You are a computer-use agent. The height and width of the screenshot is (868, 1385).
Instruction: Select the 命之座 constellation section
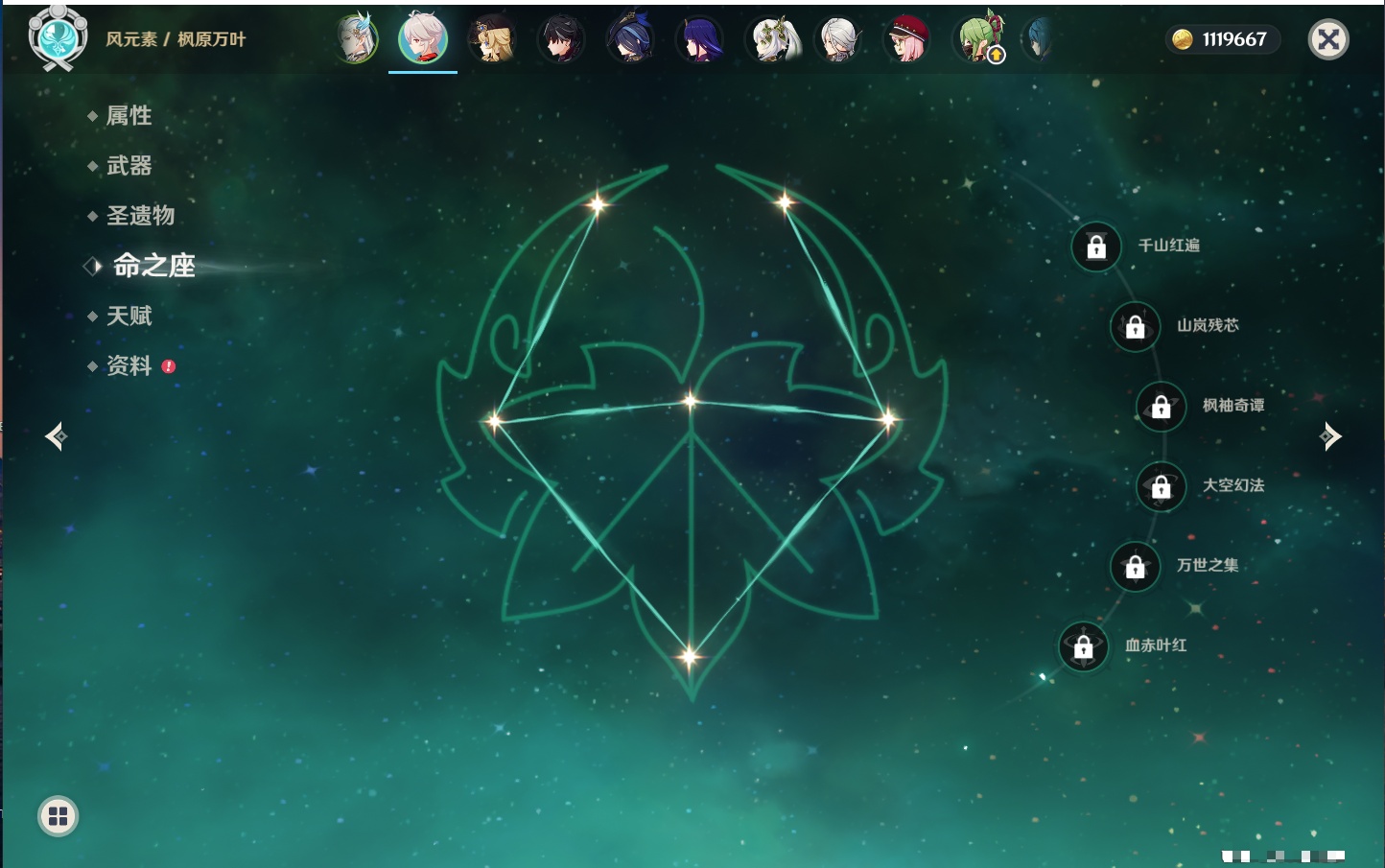pos(153,266)
